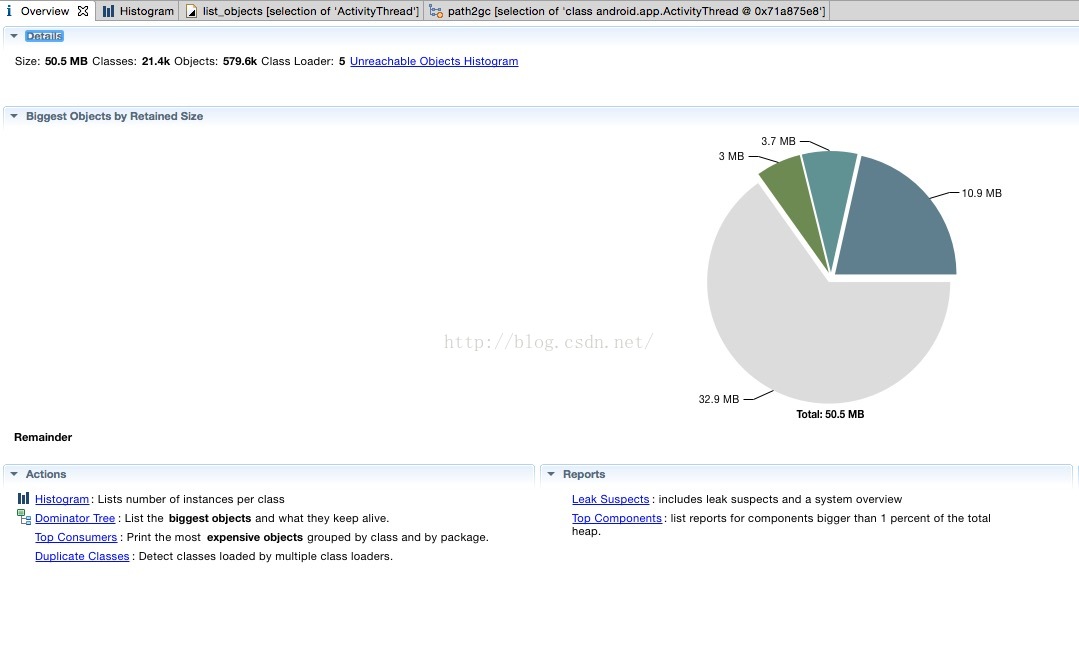Open the Top Components report
Screen dimensions: 1079x663
point(617,518)
